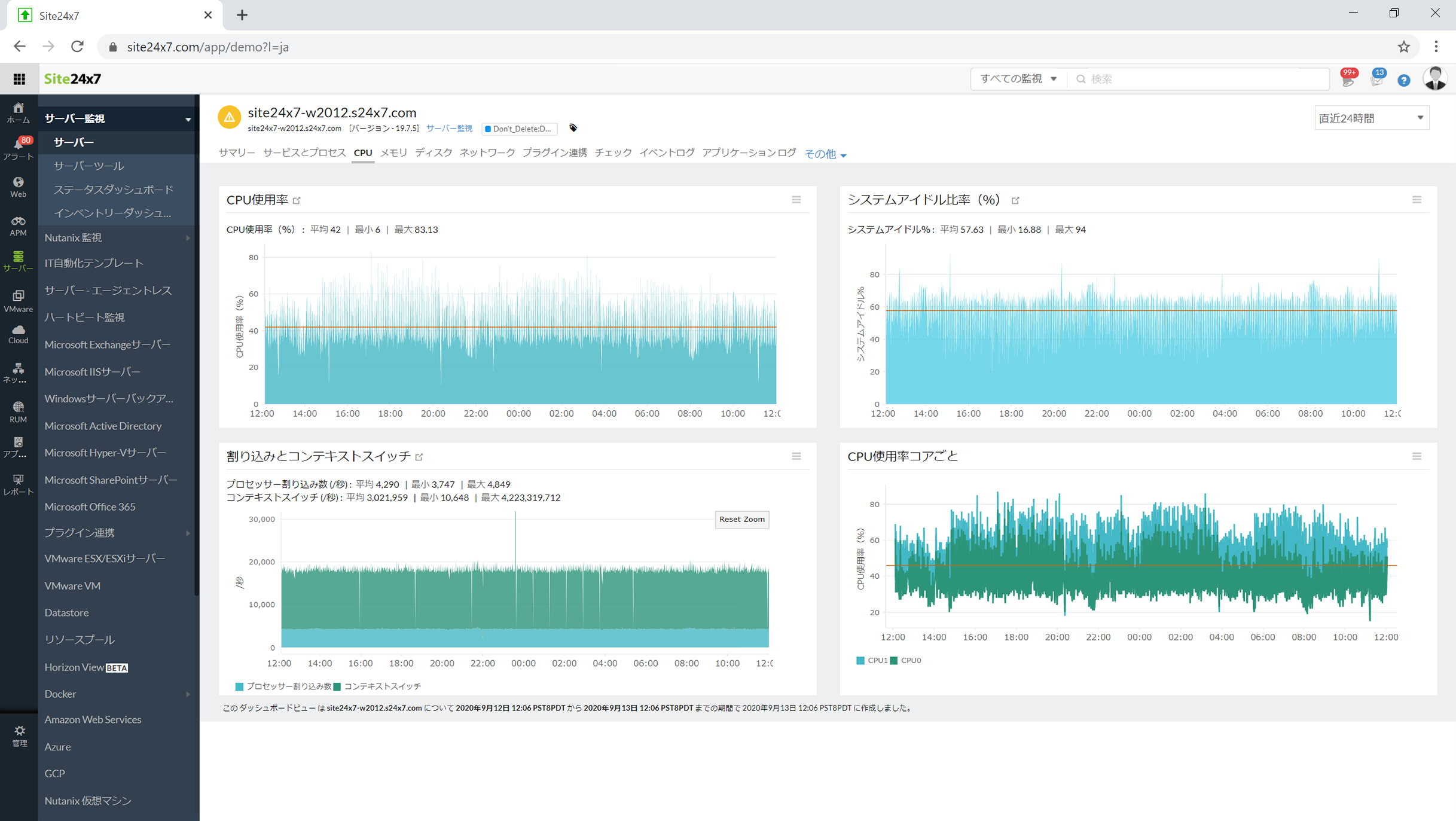Open システムアイドル比率 pop-out icon
The image size is (1456, 821).
[1015, 200]
